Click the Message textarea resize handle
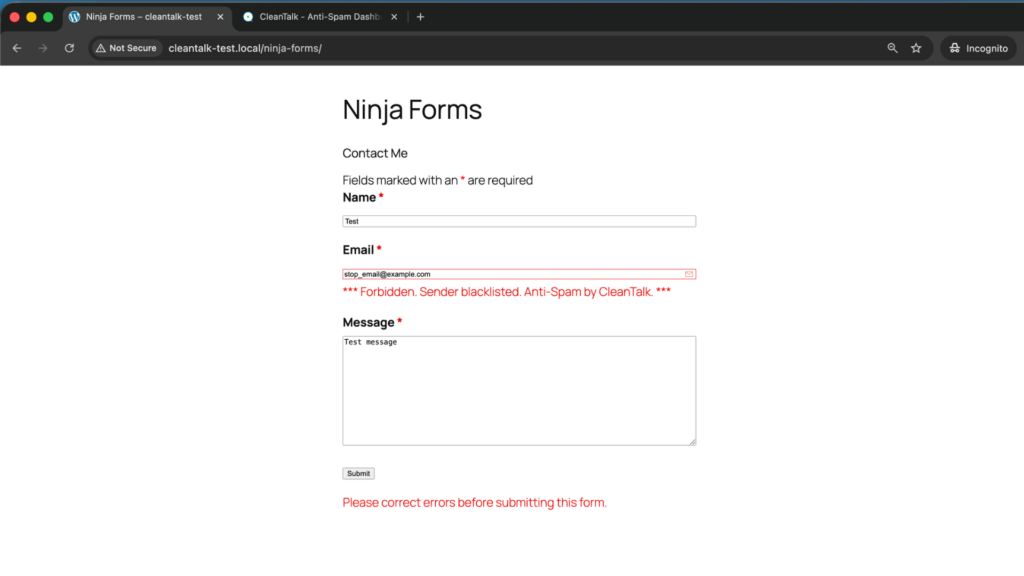The height and width of the screenshot is (576, 1024). 692,441
